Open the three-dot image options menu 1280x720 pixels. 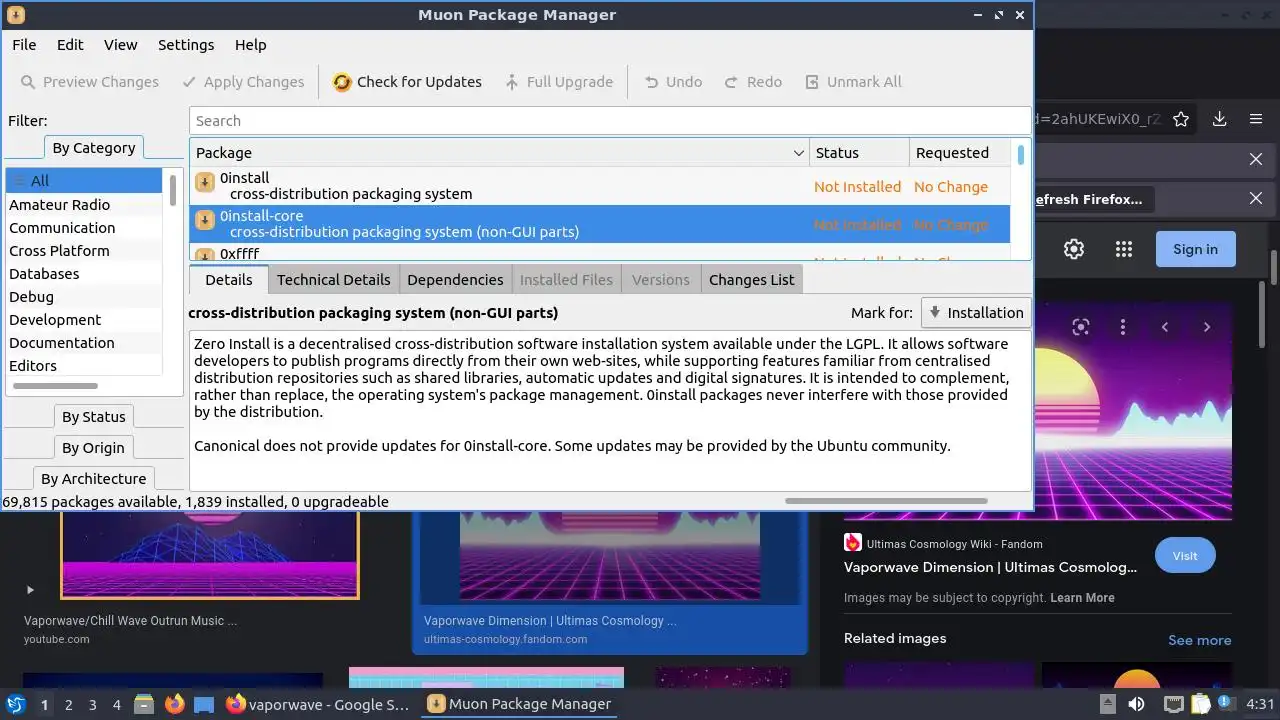point(1123,327)
